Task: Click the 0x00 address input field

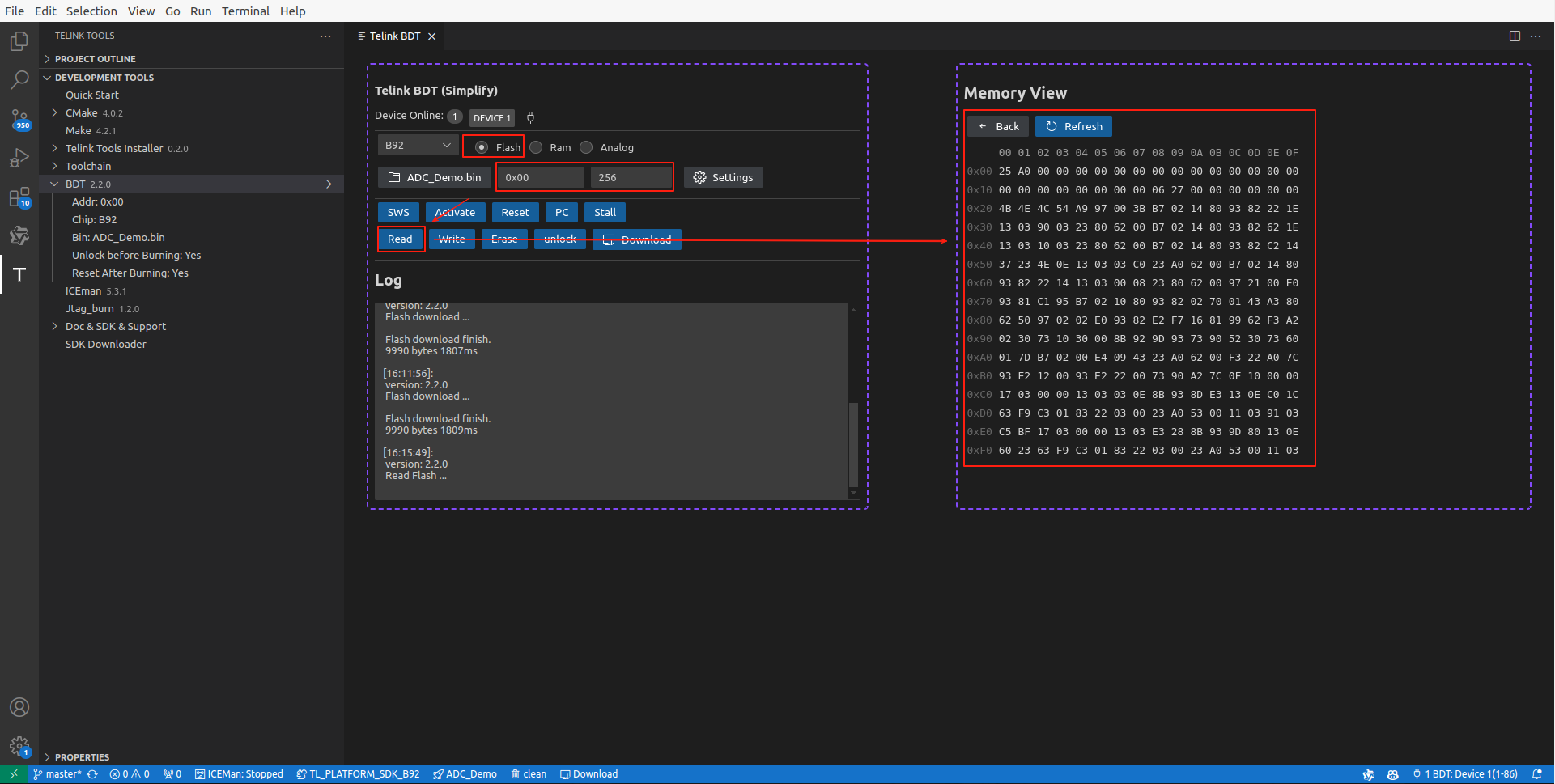Action: pyautogui.click(x=541, y=178)
